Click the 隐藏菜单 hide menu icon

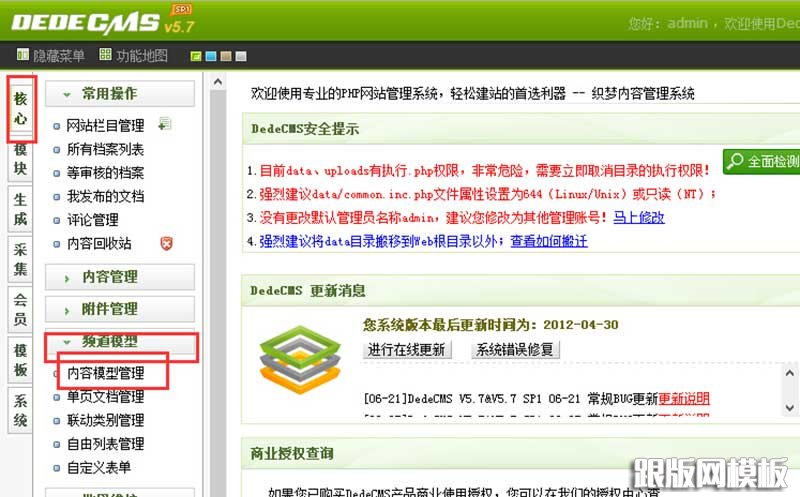tap(22, 56)
